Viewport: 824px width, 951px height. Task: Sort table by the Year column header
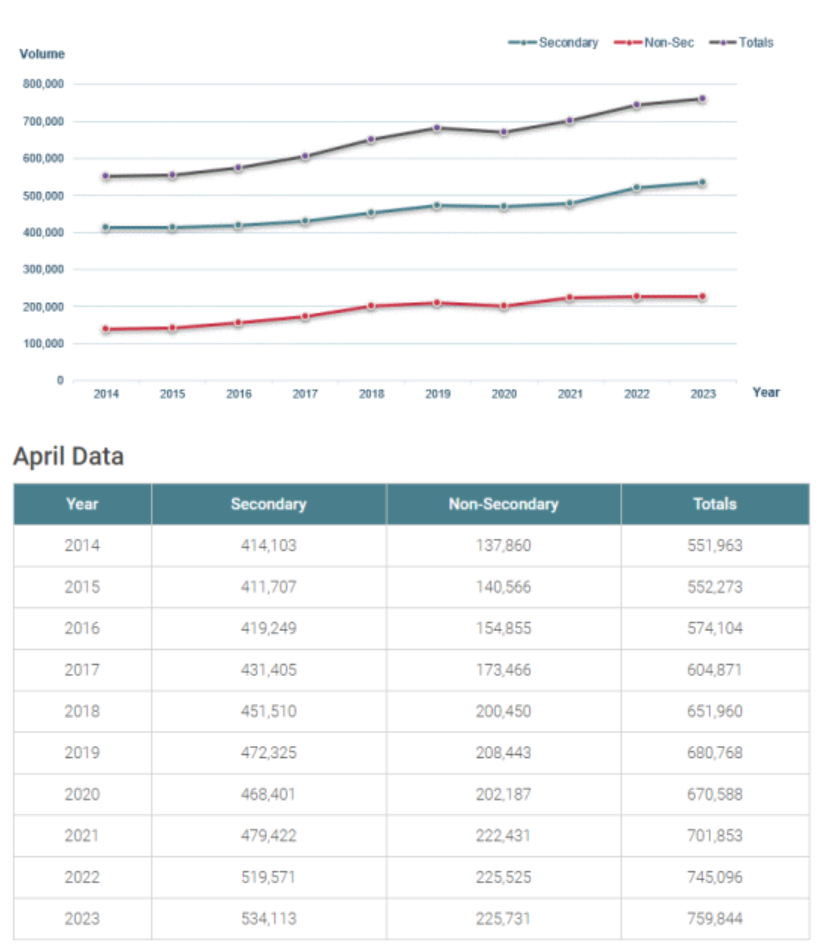(x=82, y=504)
